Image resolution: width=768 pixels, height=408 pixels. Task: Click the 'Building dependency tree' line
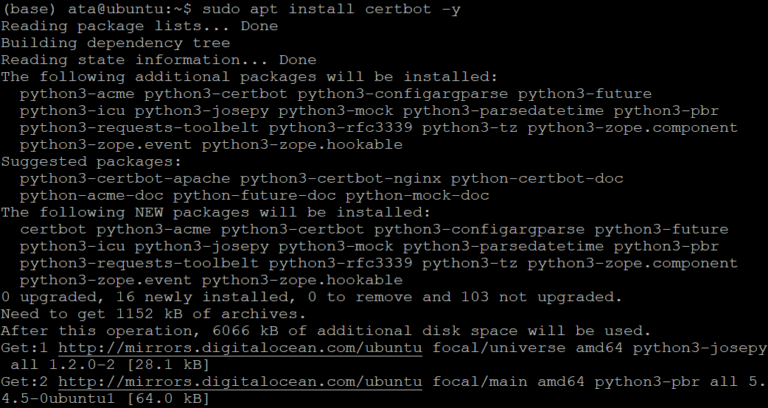(x=116, y=43)
